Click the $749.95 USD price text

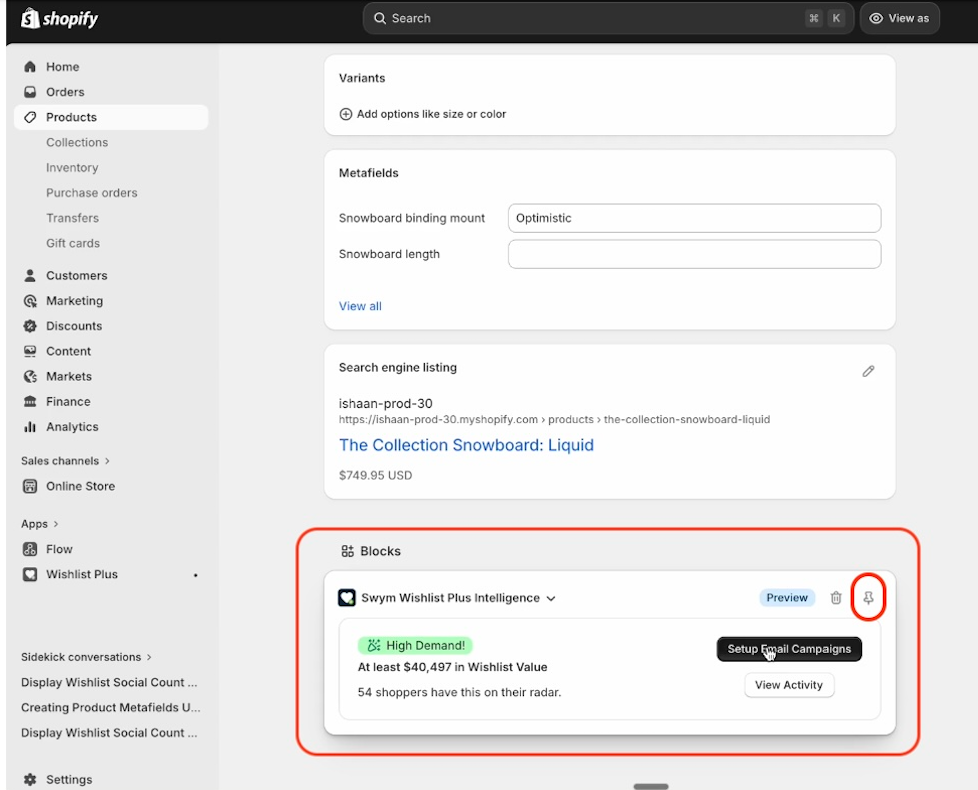[x=375, y=475]
